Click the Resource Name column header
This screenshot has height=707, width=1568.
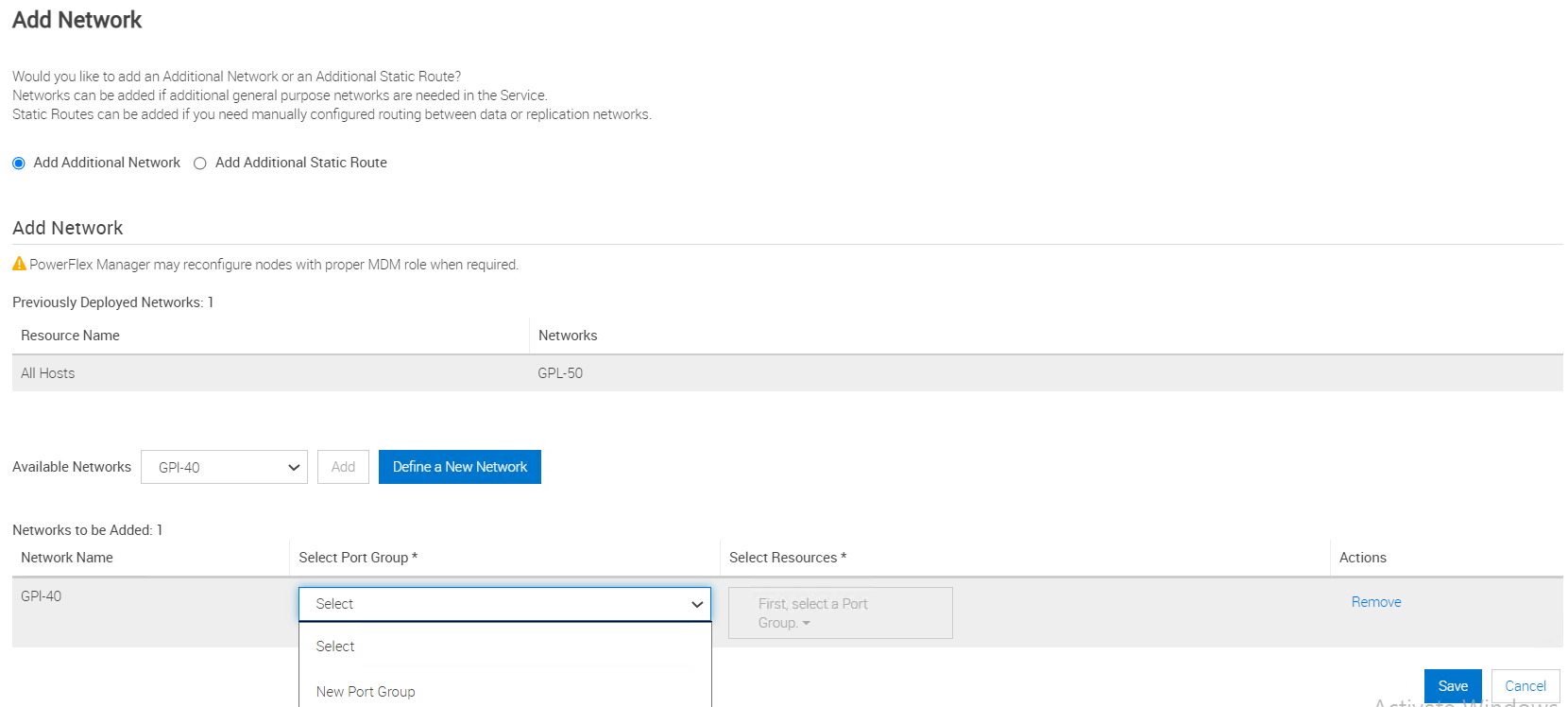pos(71,336)
